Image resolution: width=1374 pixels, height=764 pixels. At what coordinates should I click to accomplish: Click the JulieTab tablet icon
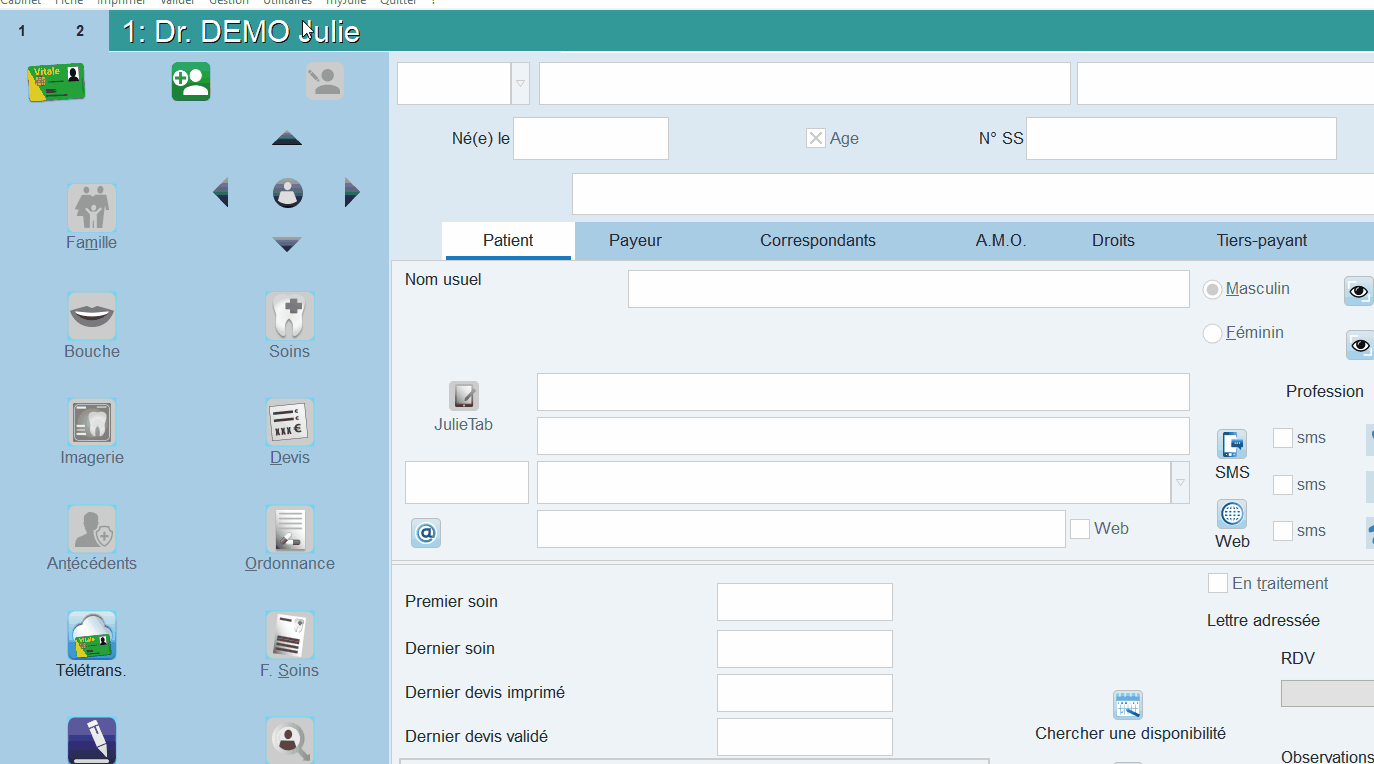(x=463, y=396)
